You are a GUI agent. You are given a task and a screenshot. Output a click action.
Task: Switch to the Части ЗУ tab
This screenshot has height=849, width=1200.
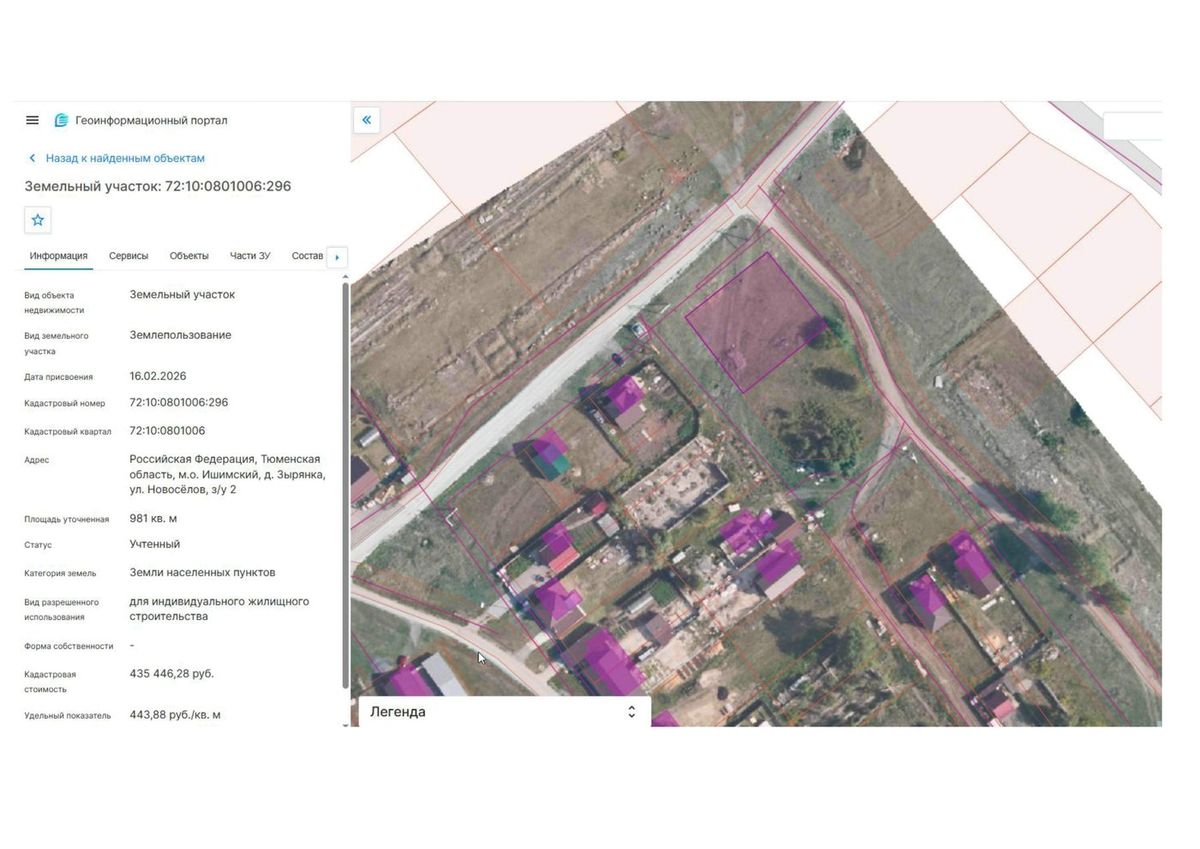point(250,256)
